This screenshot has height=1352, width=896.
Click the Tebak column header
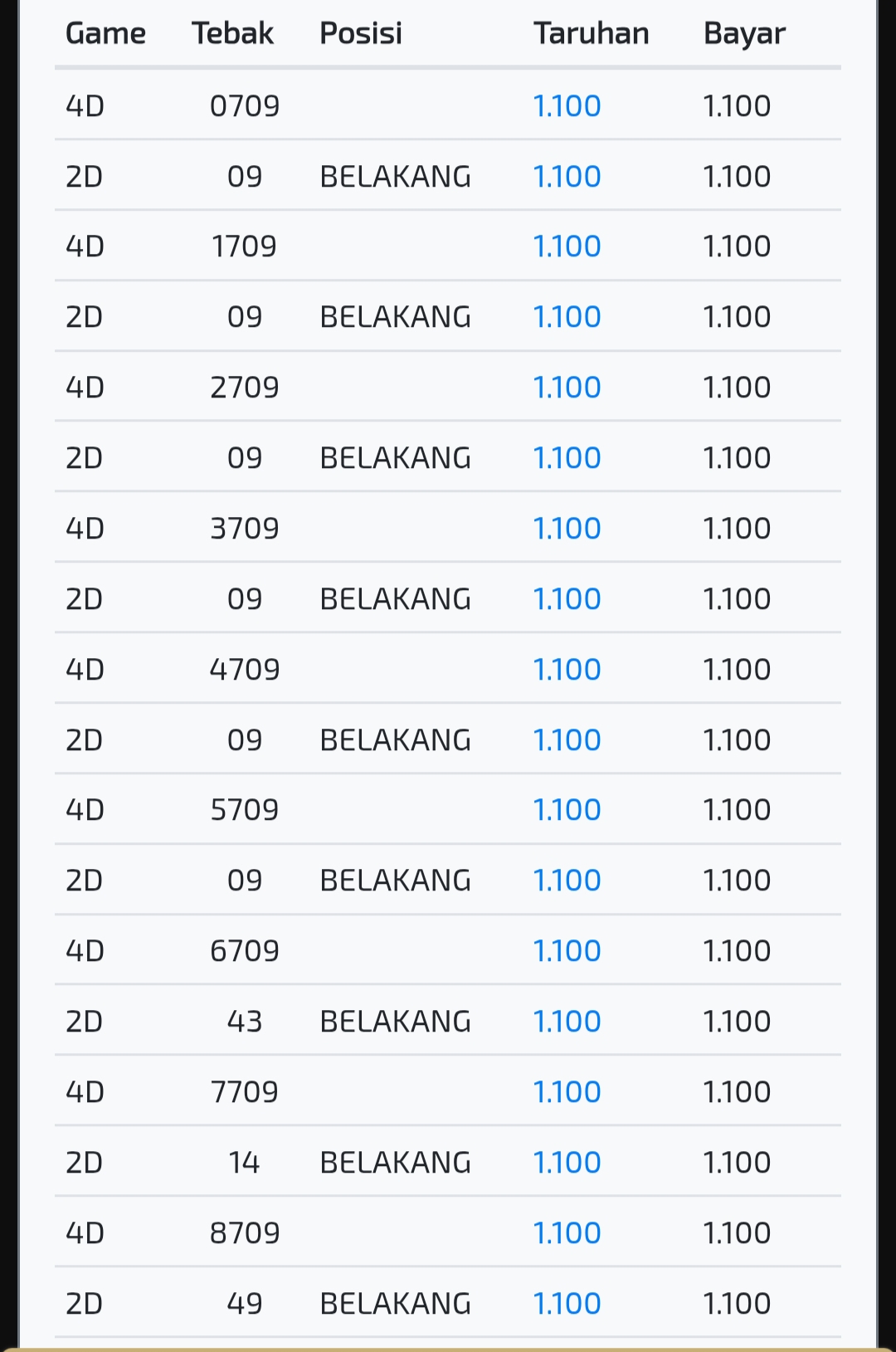pos(232,33)
